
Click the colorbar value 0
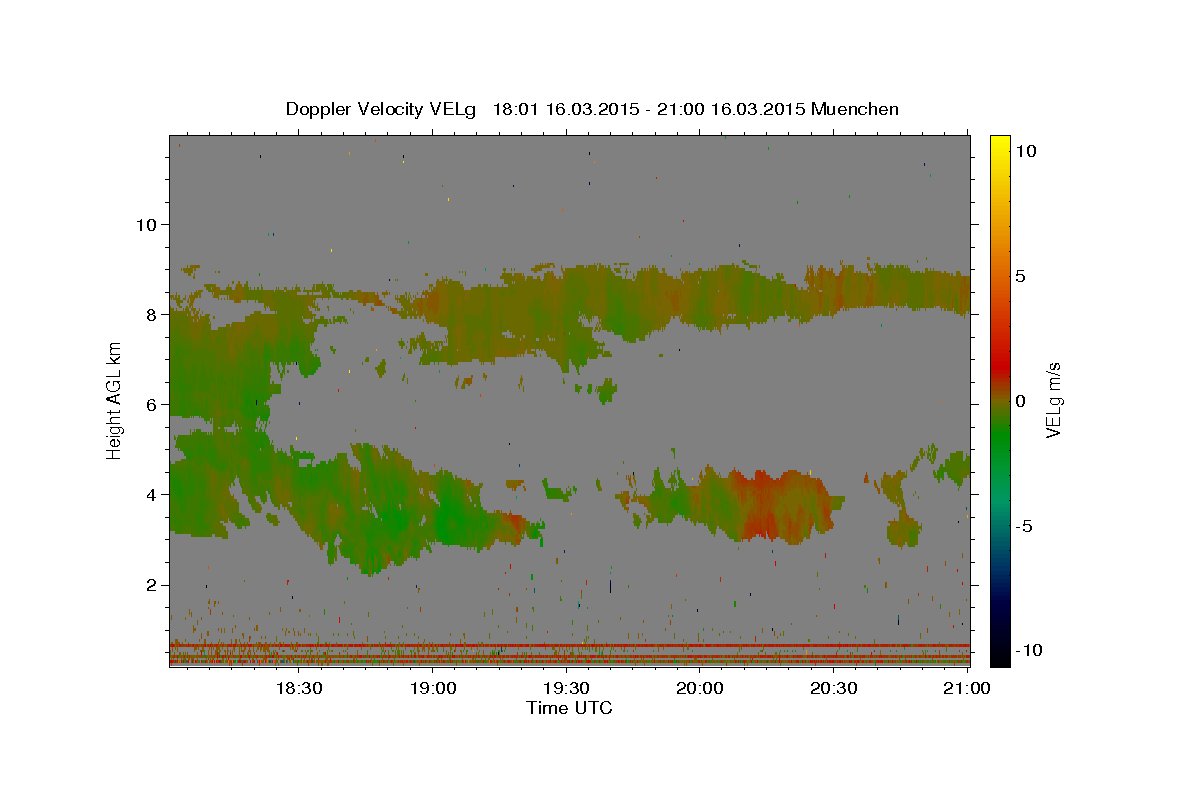(x=1020, y=401)
